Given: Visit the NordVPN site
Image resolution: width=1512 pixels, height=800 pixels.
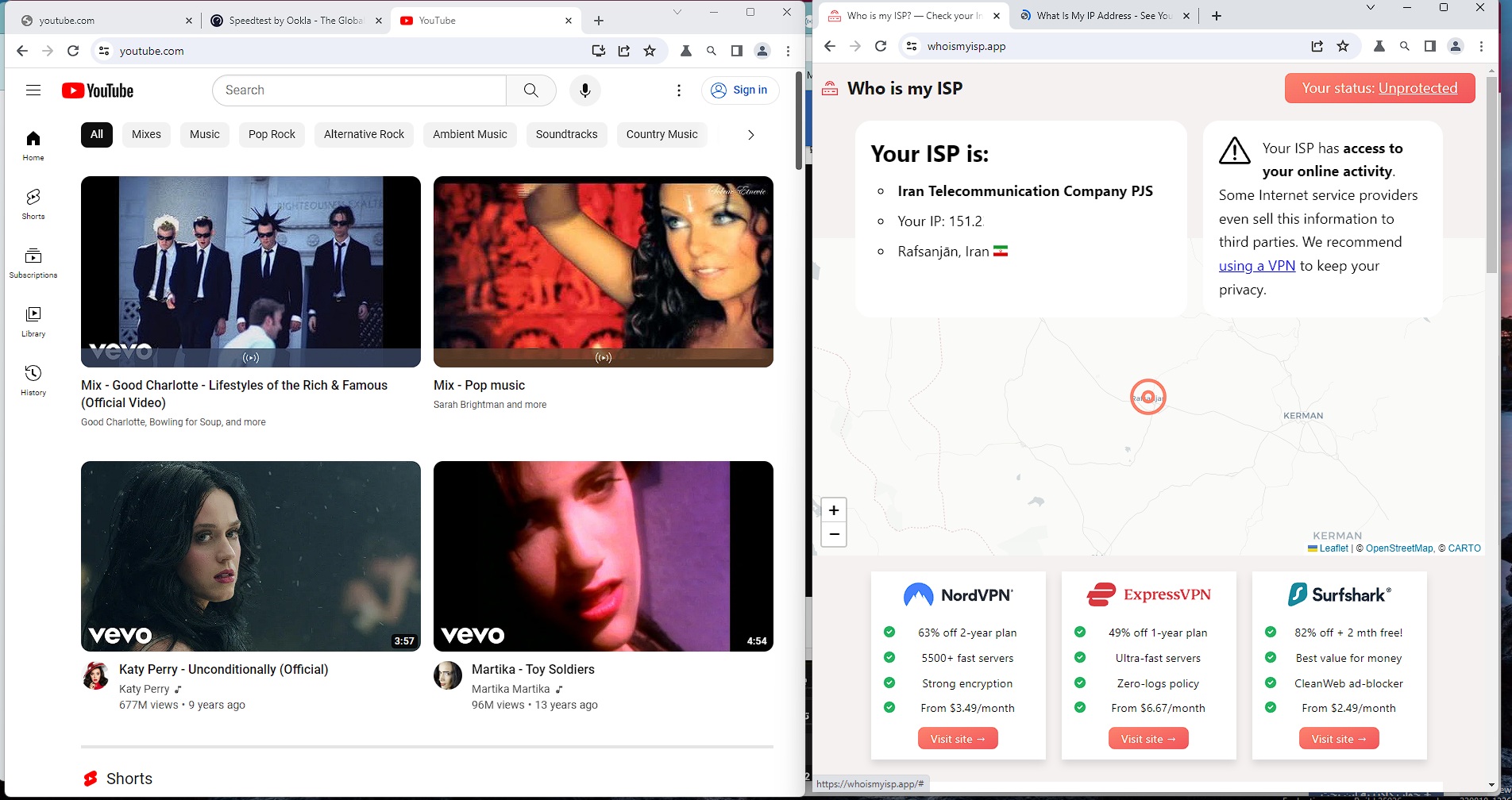Looking at the screenshot, I should pos(958,739).
